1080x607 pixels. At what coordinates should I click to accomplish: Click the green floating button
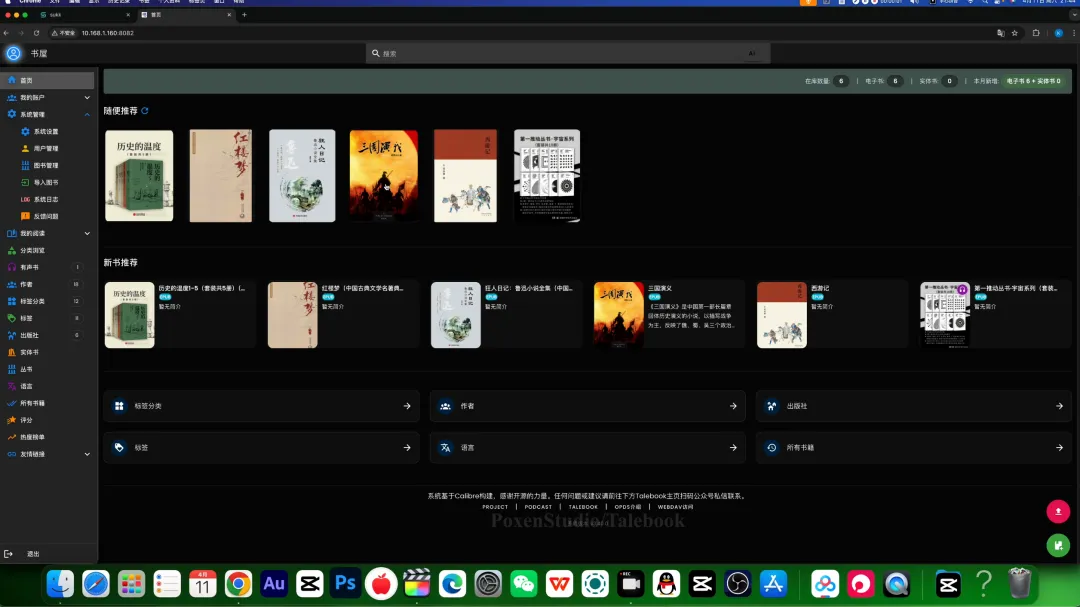[1058, 546]
